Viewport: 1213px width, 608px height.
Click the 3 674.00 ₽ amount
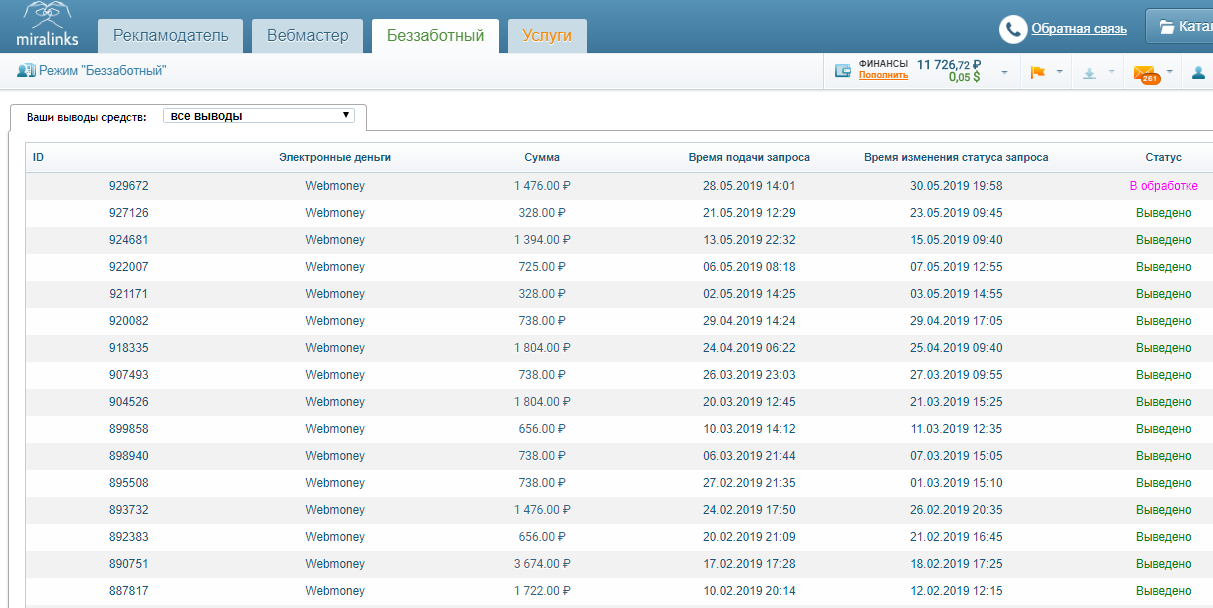(542, 564)
